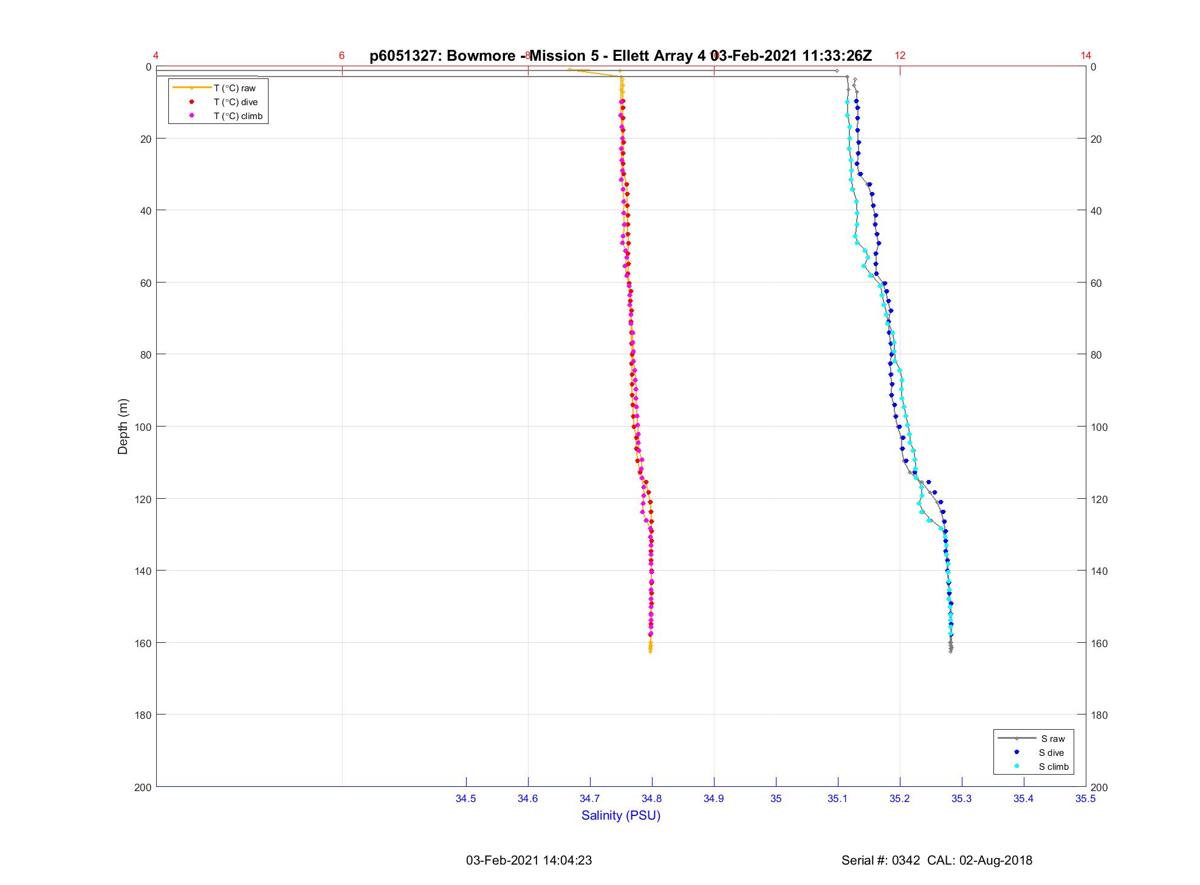Click the 'Salinity (PSU)' axis label
Image resolution: width=1200 pixels, height=885 pixels.
pyautogui.click(x=621, y=815)
